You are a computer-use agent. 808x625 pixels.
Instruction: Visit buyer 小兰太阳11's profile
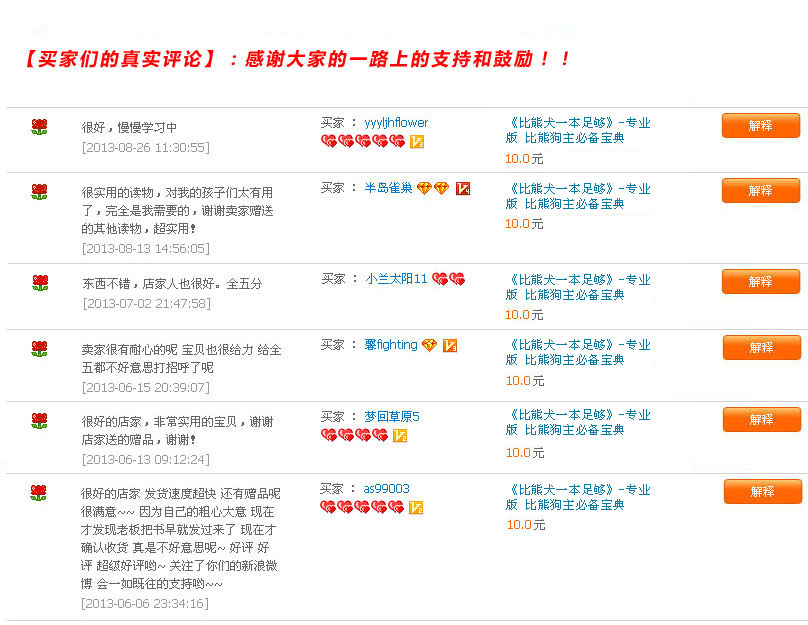(396, 279)
